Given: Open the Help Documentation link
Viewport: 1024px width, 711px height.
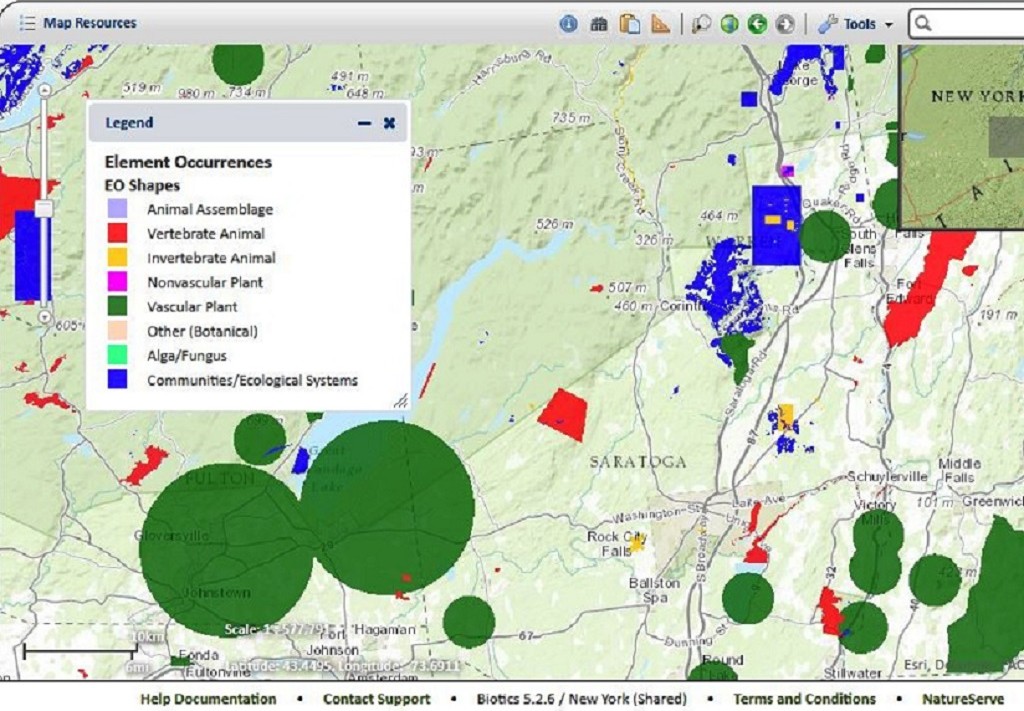Looking at the screenshot, I should point(208,699).
